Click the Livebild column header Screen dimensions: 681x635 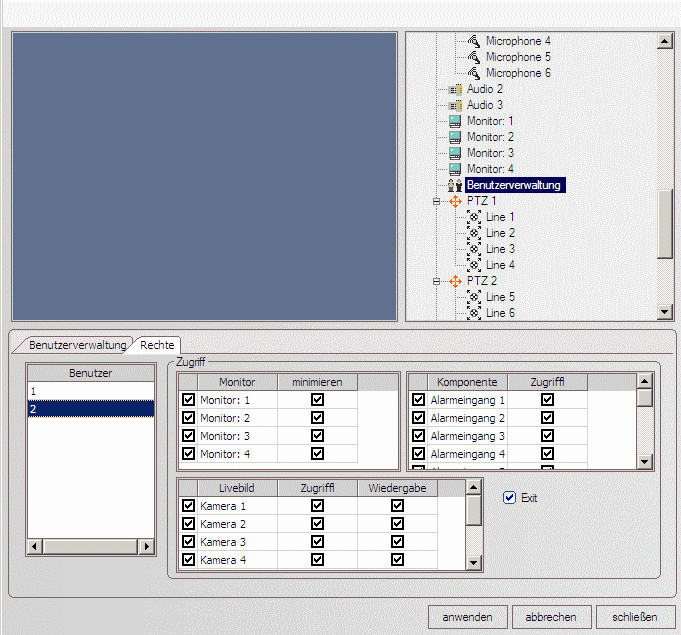(237, 488)
